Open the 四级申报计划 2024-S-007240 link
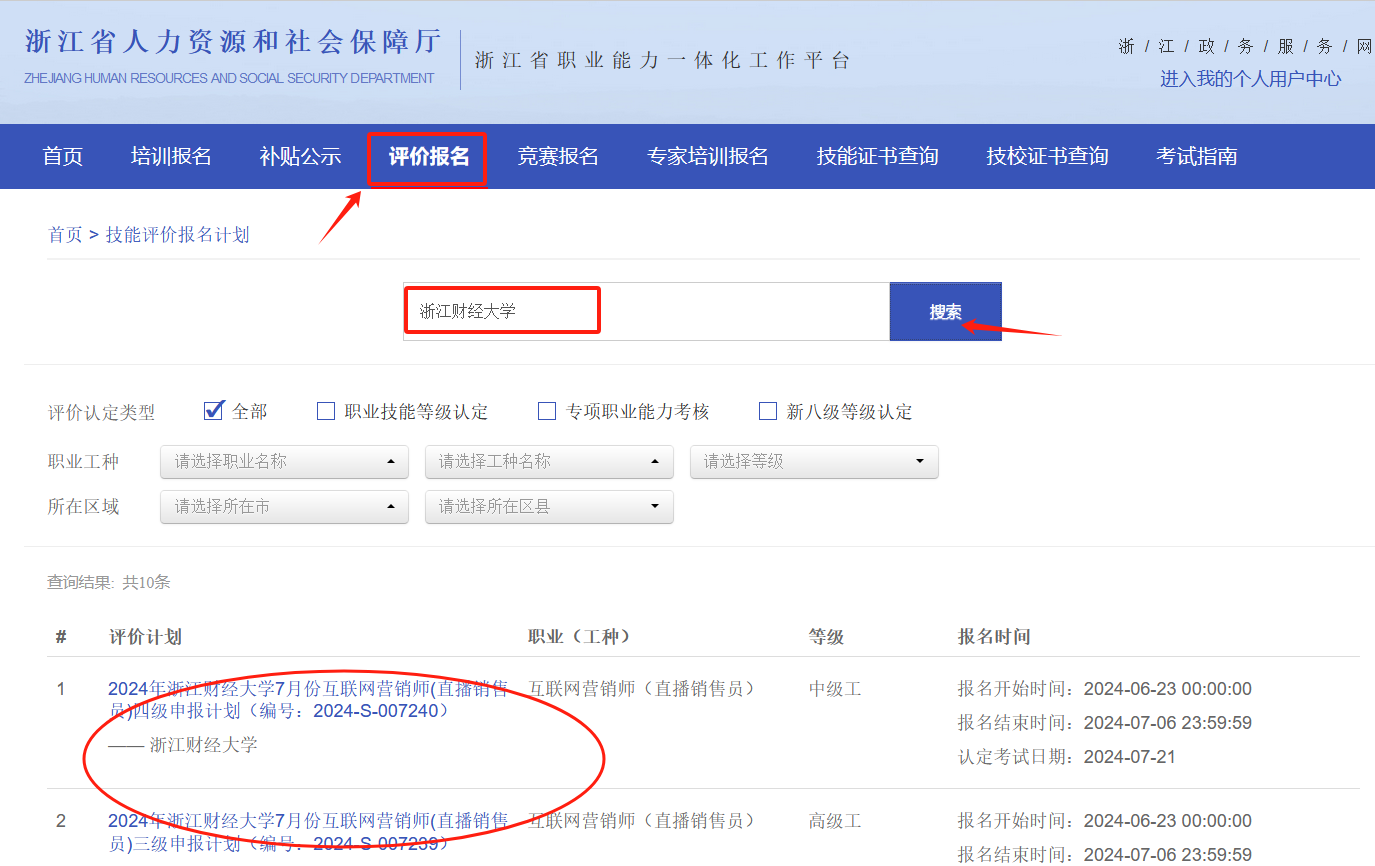The width and height of the screenshot is (1375, 866). pyautogui.click(x=308, y=700)
